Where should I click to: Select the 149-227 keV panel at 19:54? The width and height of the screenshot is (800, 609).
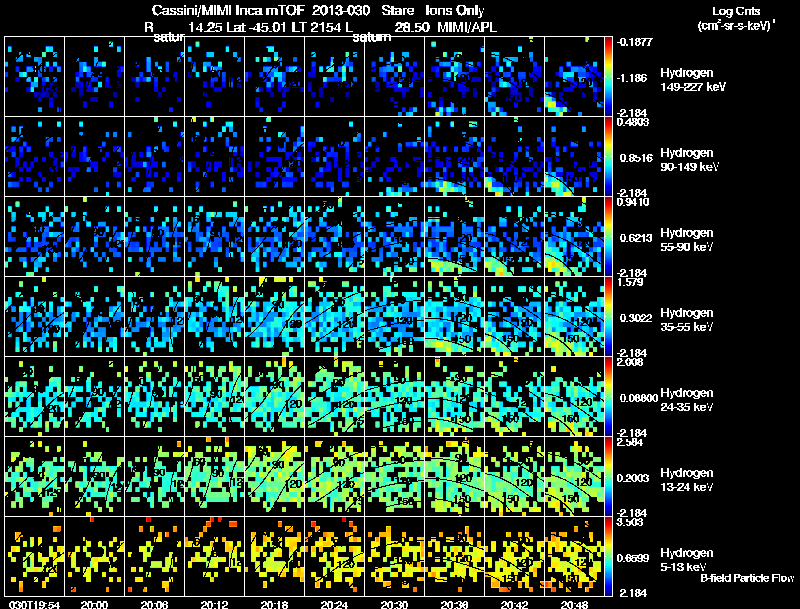(x=35, y=77)
